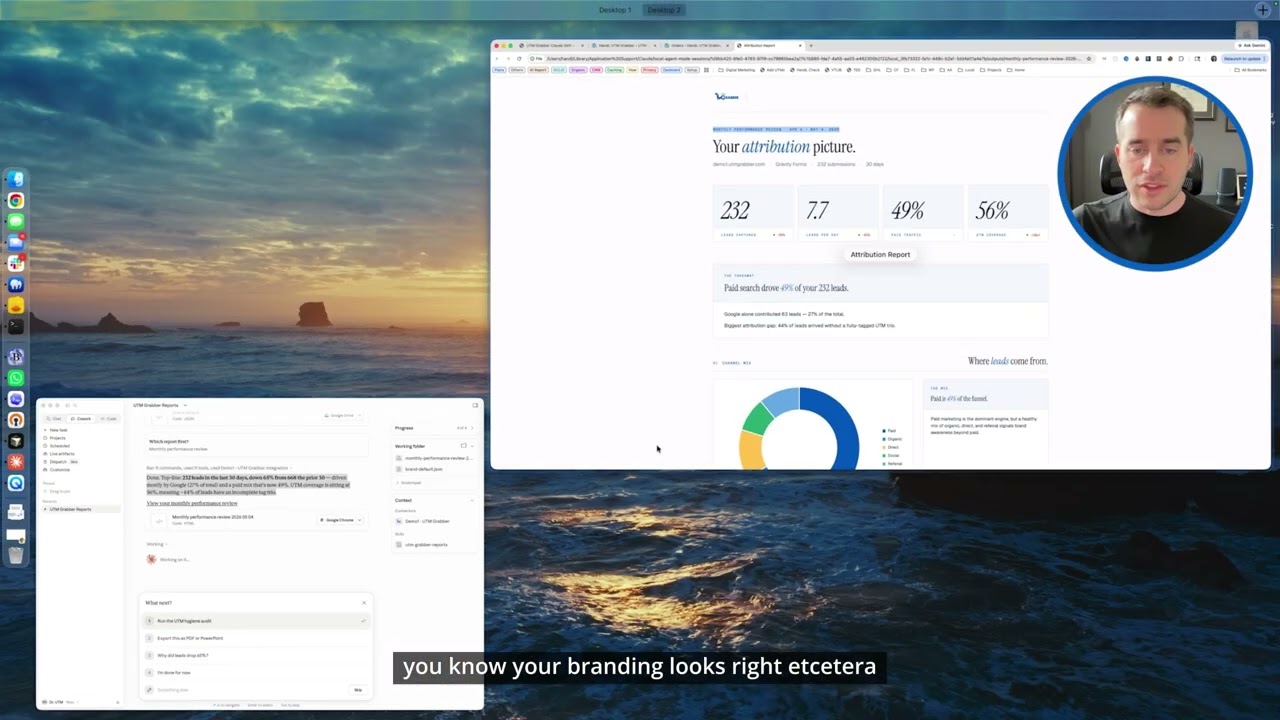Expand the Working status disclosure

click(x=157, y=544)
